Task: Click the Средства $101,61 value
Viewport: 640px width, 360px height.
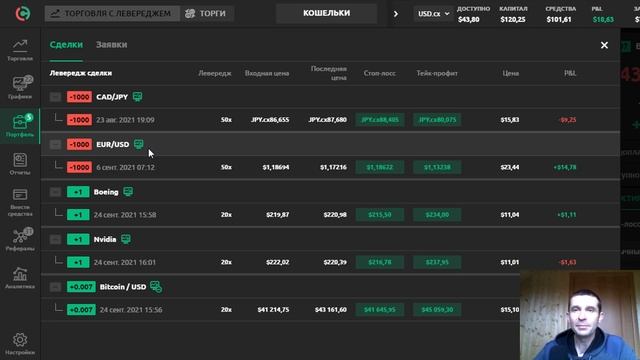Action: tap(560, 14)
